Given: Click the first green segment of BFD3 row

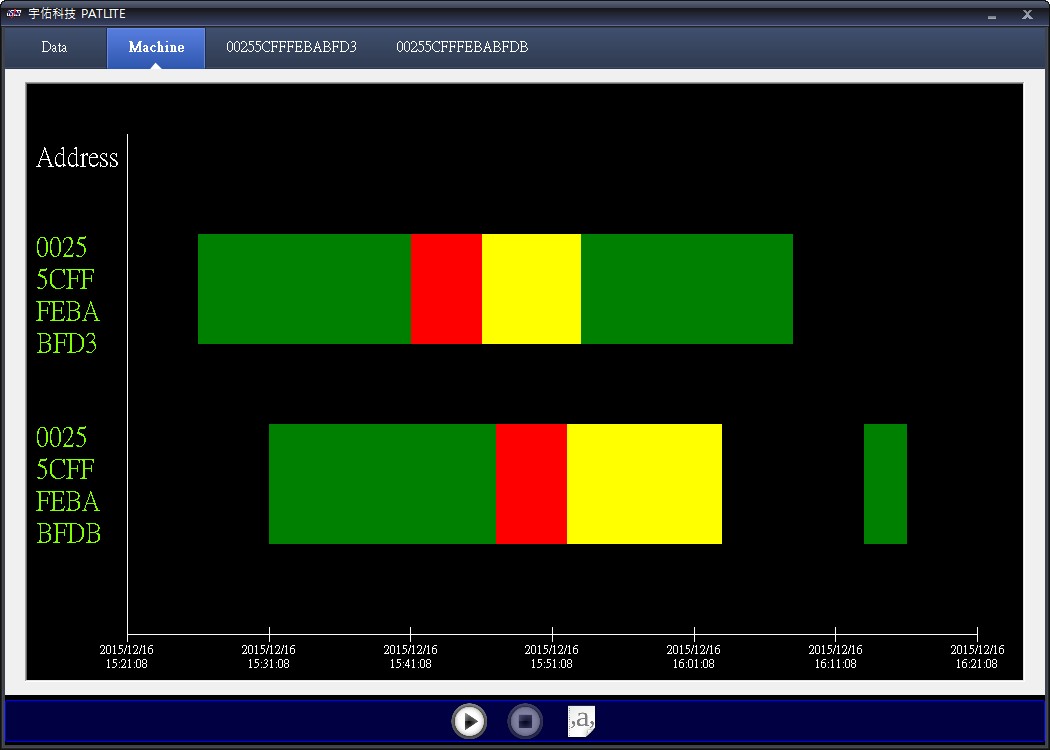Looking at the screenshot, I should coord(304,289).
